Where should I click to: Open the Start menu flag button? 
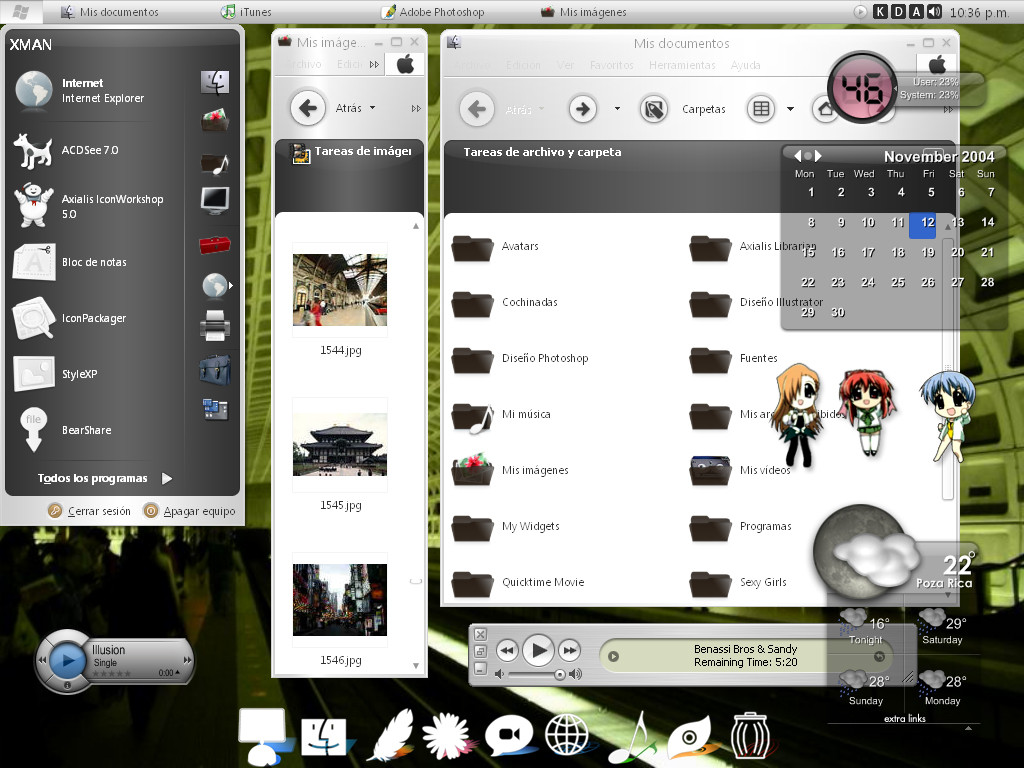[x=20, y=12]
